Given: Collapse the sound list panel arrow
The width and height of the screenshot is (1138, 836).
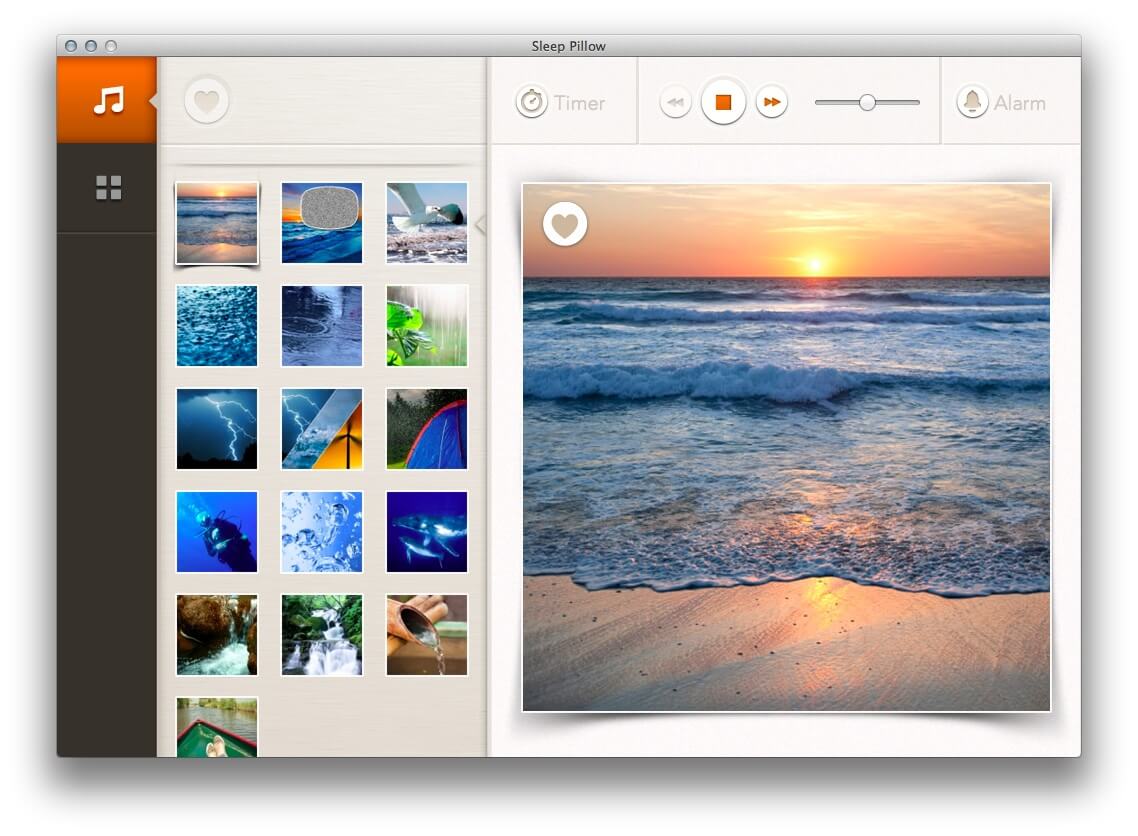Looking at the screenshot, I should [480, 226].
